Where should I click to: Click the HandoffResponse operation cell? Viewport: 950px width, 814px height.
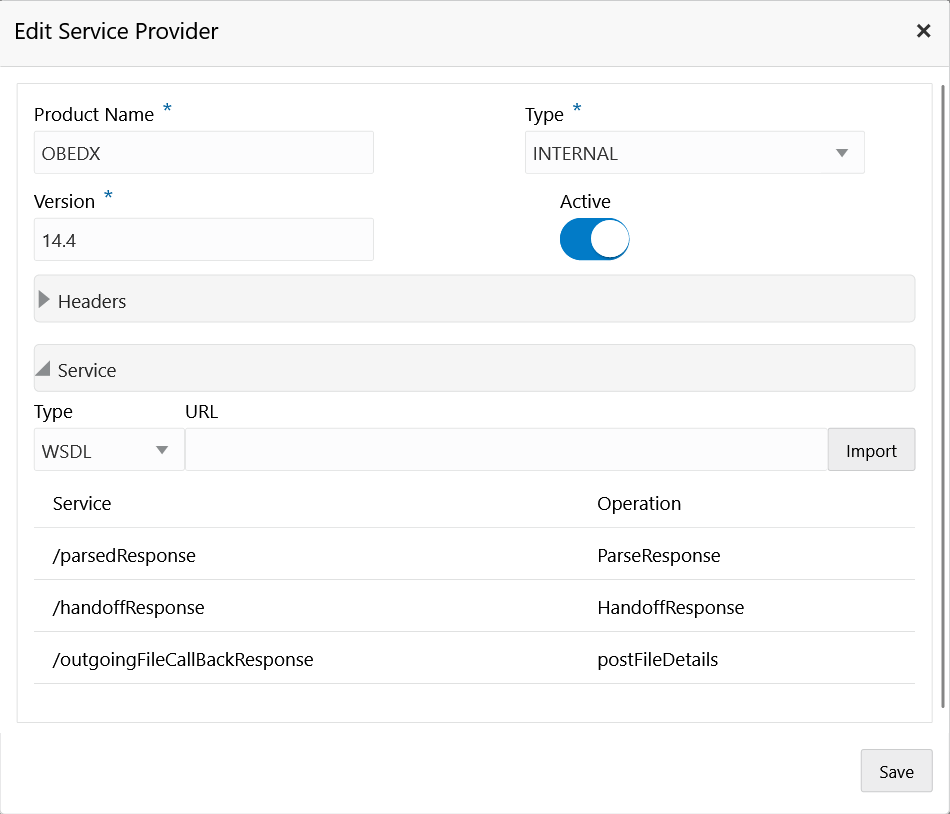pyautogui.click(x=670, y=607)
